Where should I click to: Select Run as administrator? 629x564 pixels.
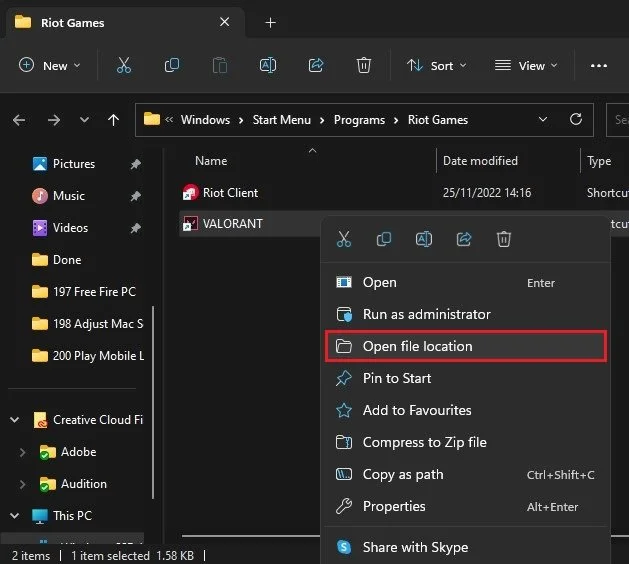[466, 314]
